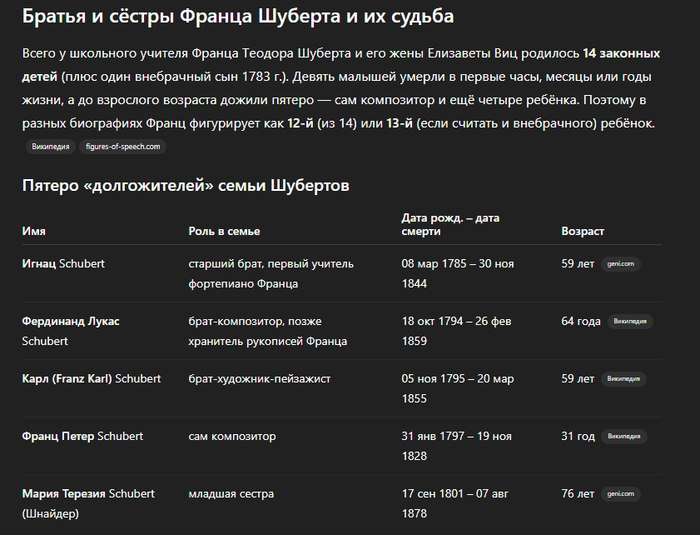Click bold text "14 законных детей"

pos(341,65)
